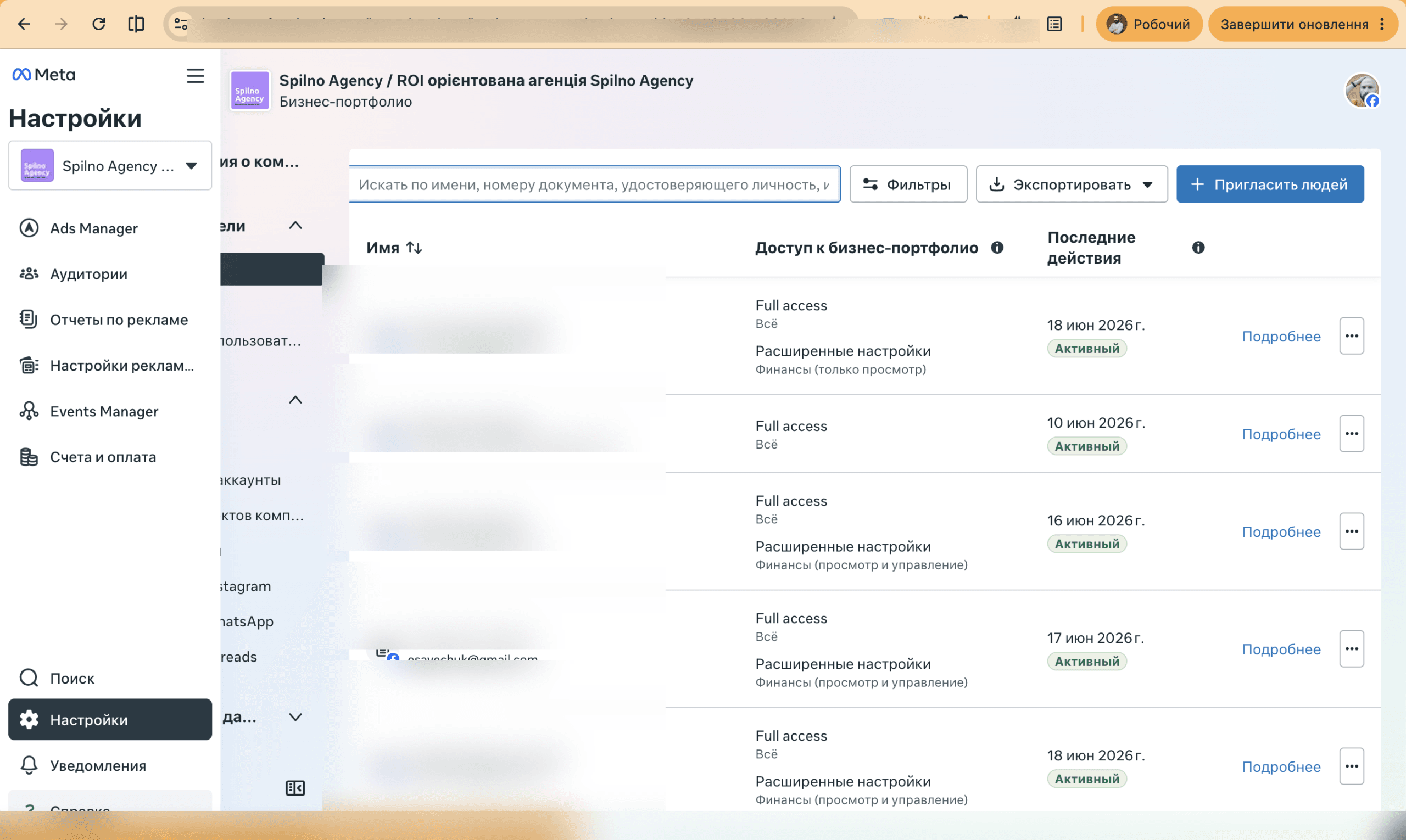Image resolution: width=1406 pixels, height=840 pixels.
Task: Toggle the browser split view icon
Action: (136, 24)
